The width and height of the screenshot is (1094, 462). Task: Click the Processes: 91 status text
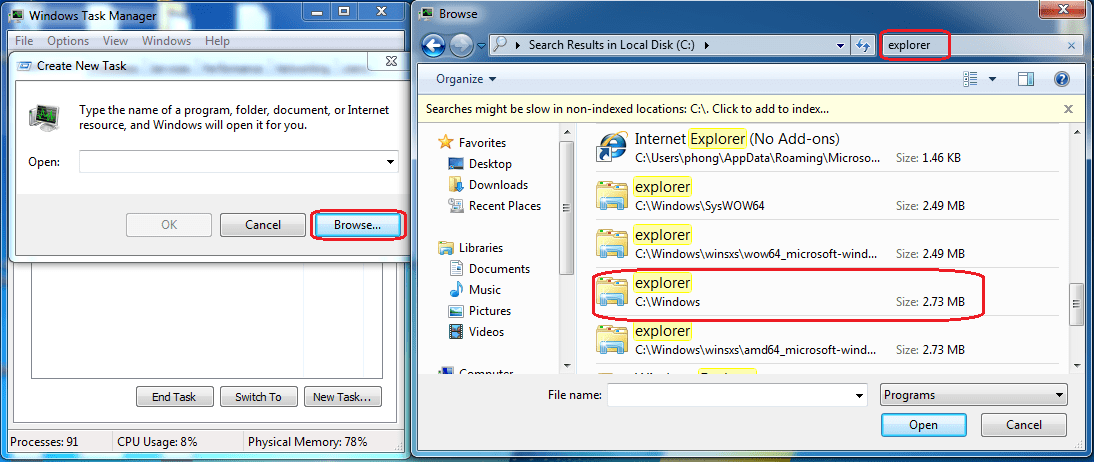[x=44, y=442]
